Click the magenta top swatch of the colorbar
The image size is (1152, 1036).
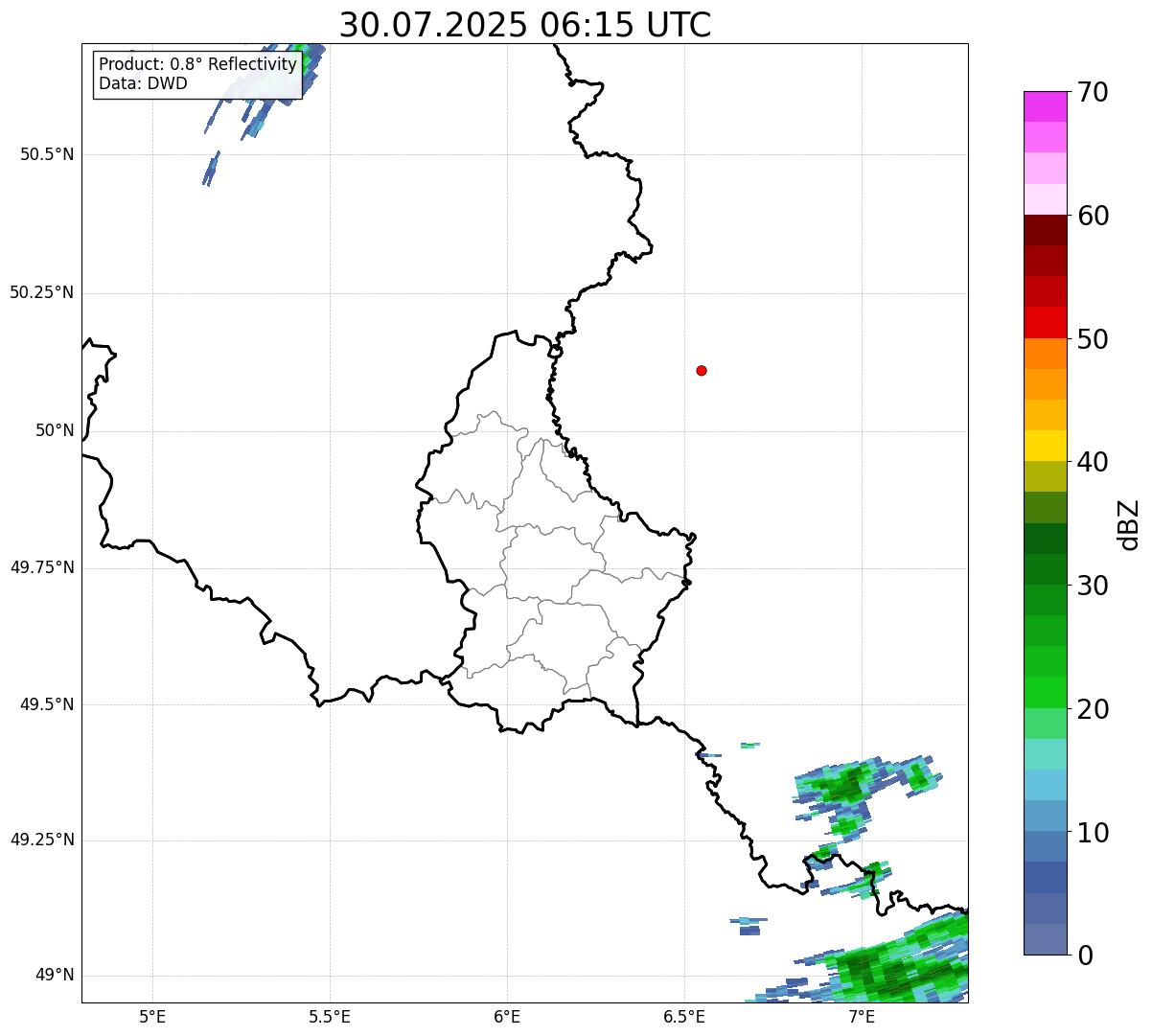coord(1046,106)
